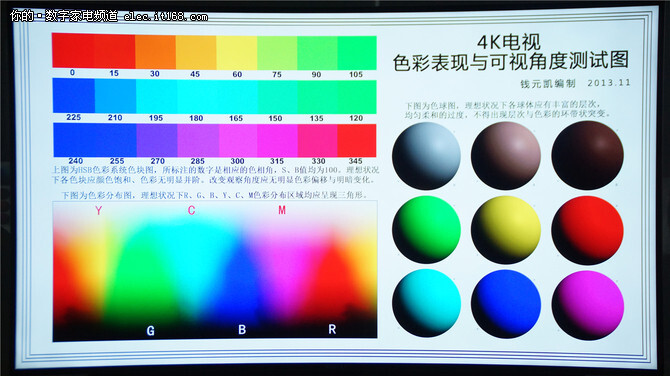This screenshot has height=376, width=670.
Task: Pick the magenta sphere
Action: 588,305
